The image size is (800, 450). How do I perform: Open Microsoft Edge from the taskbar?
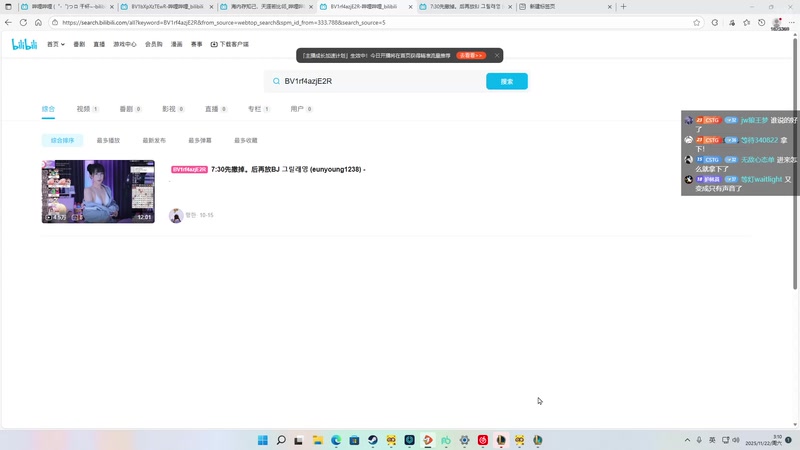pos(336,440)
